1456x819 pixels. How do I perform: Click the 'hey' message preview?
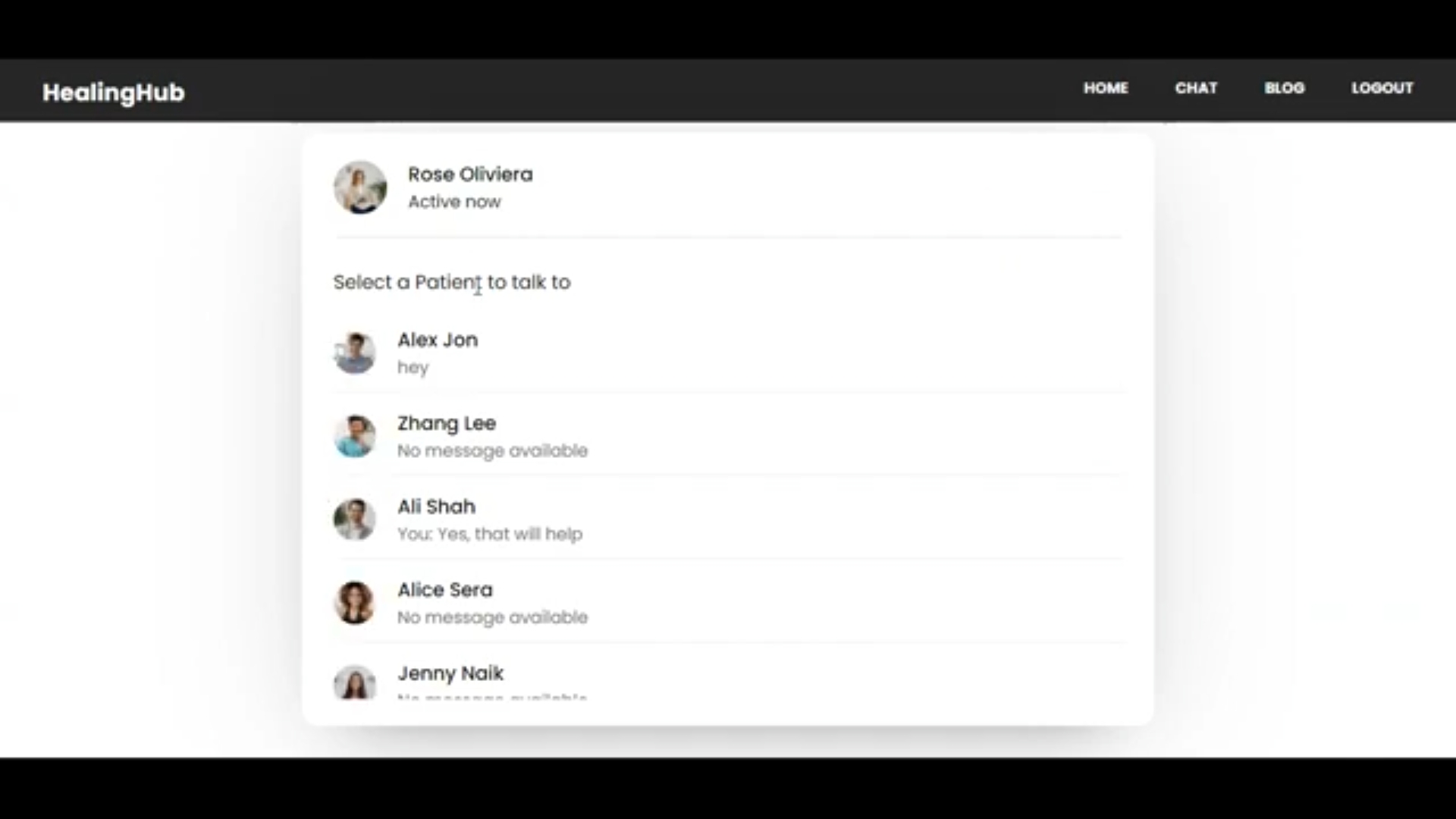[x=413, y=368]
